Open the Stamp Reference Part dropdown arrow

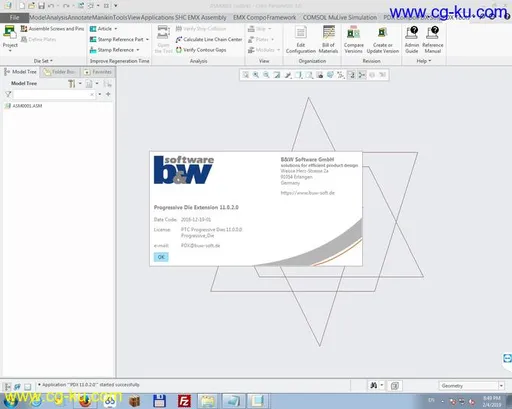[x=147, y=39]
